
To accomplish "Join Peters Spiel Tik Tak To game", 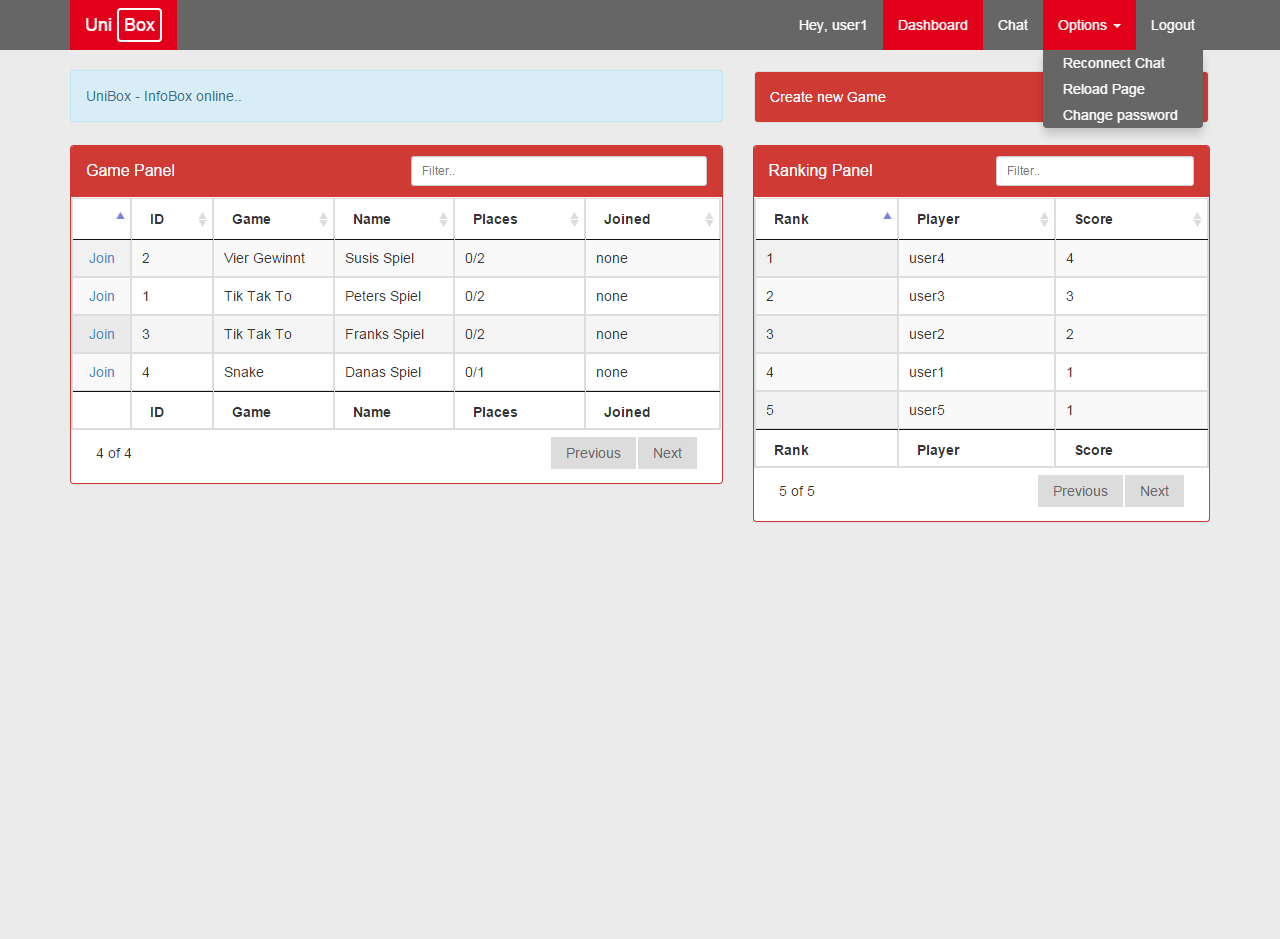I will (x=102, y=296).
